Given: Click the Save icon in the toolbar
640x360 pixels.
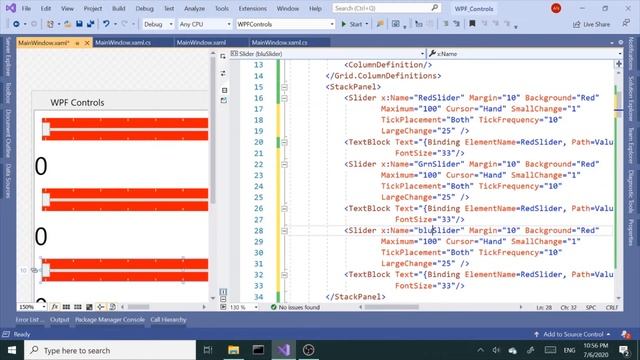Looking at the screenshot, I should pos(79,24).
